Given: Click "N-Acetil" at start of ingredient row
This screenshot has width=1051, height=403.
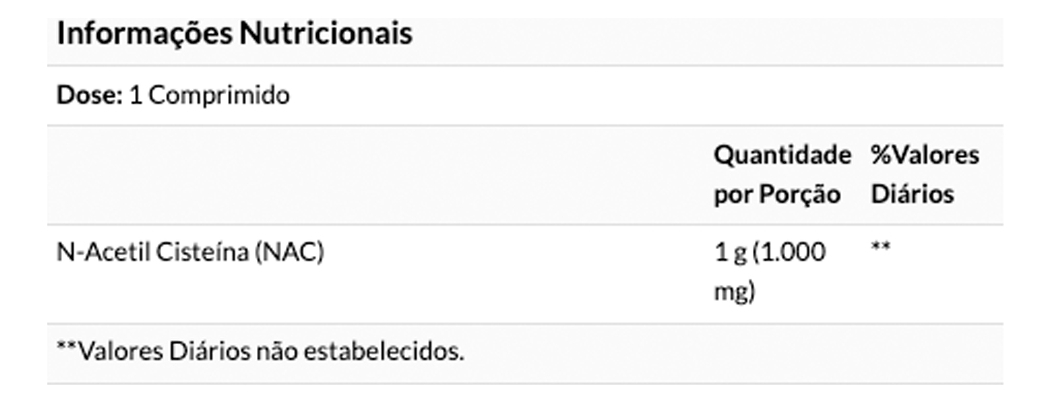Looking at the screenshot, I should click(95, 253).
